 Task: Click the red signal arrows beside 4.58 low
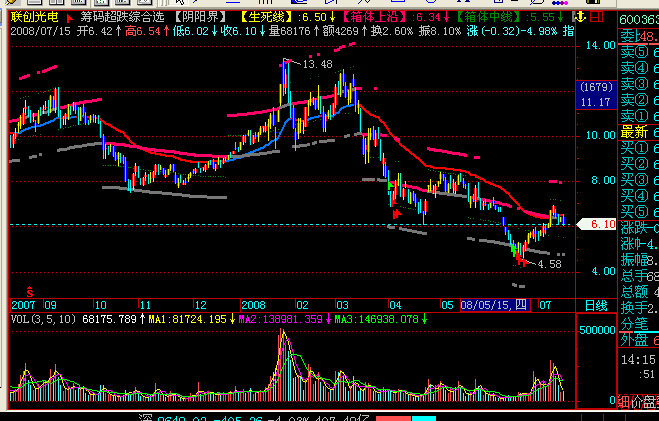pos(521,261)
